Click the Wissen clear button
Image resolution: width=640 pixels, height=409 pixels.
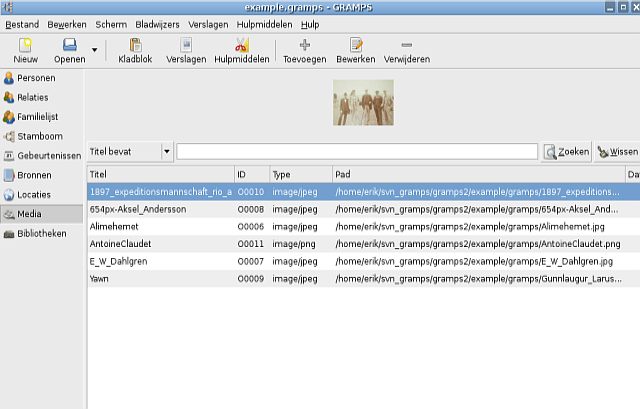tap(617, 152)
